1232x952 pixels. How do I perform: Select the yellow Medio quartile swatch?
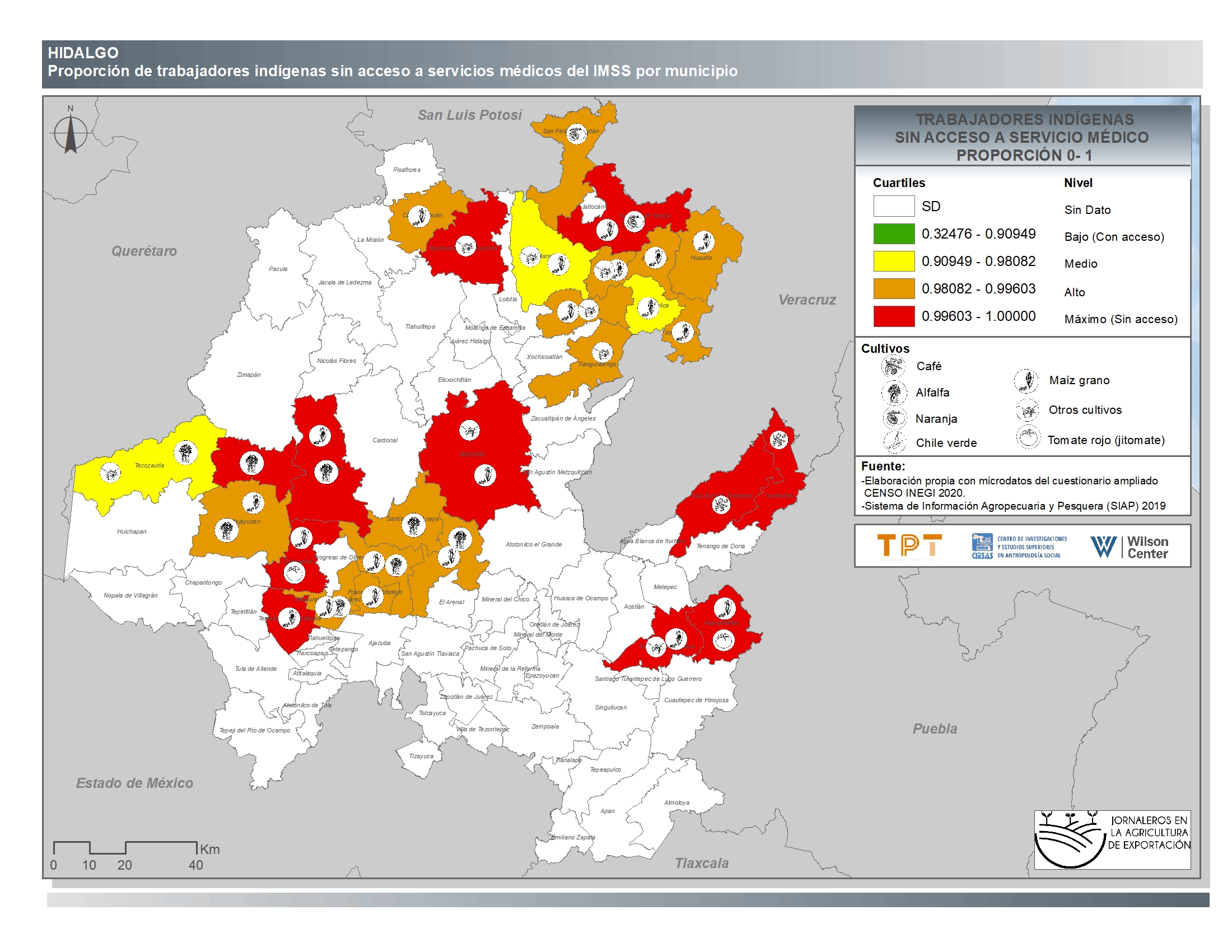click(x=894, y=261)
